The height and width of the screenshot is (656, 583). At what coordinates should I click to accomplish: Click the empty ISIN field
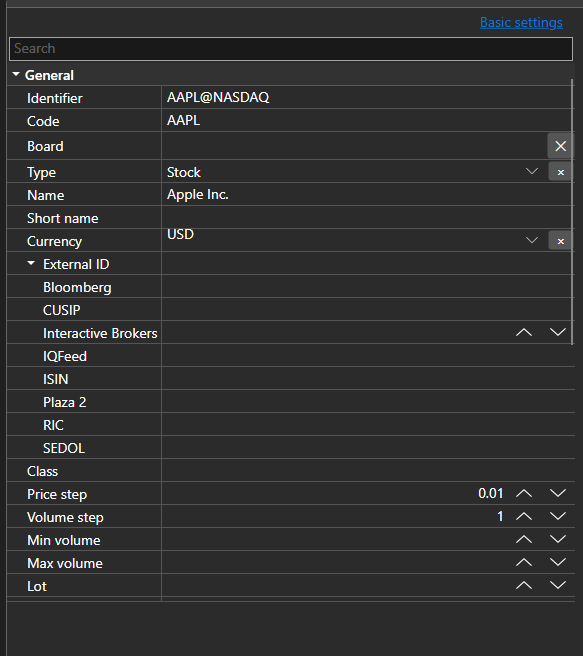click(368, 379)
